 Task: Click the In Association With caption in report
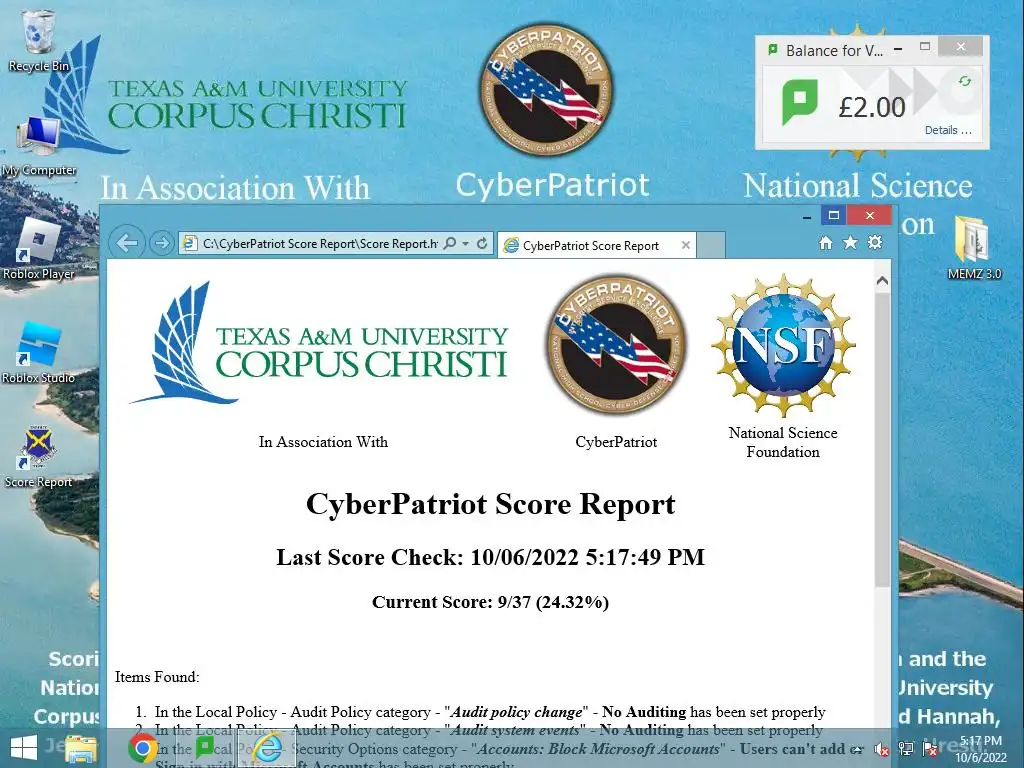click(323, 442)
